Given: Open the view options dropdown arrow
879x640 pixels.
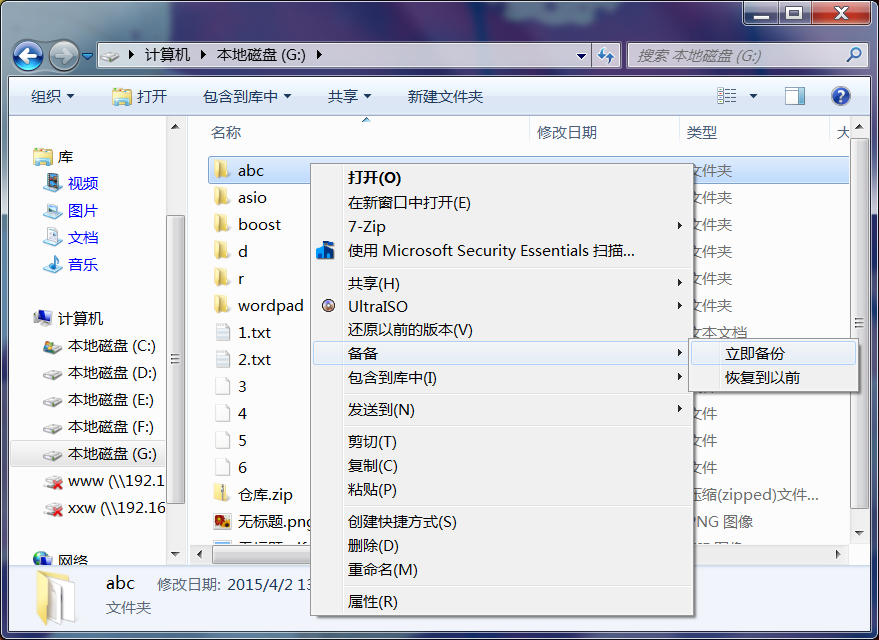Looking at the screenshot, I should tap(753, 96).
